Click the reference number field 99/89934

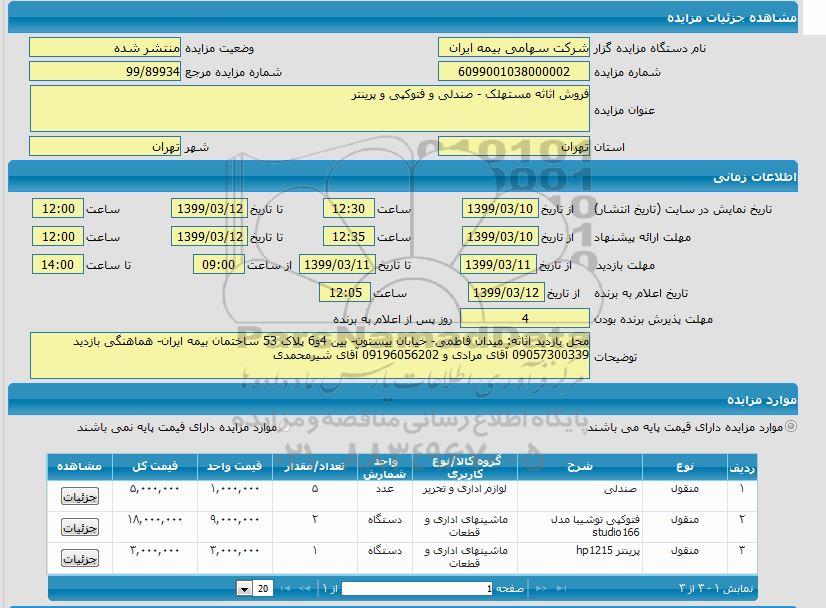105,72
